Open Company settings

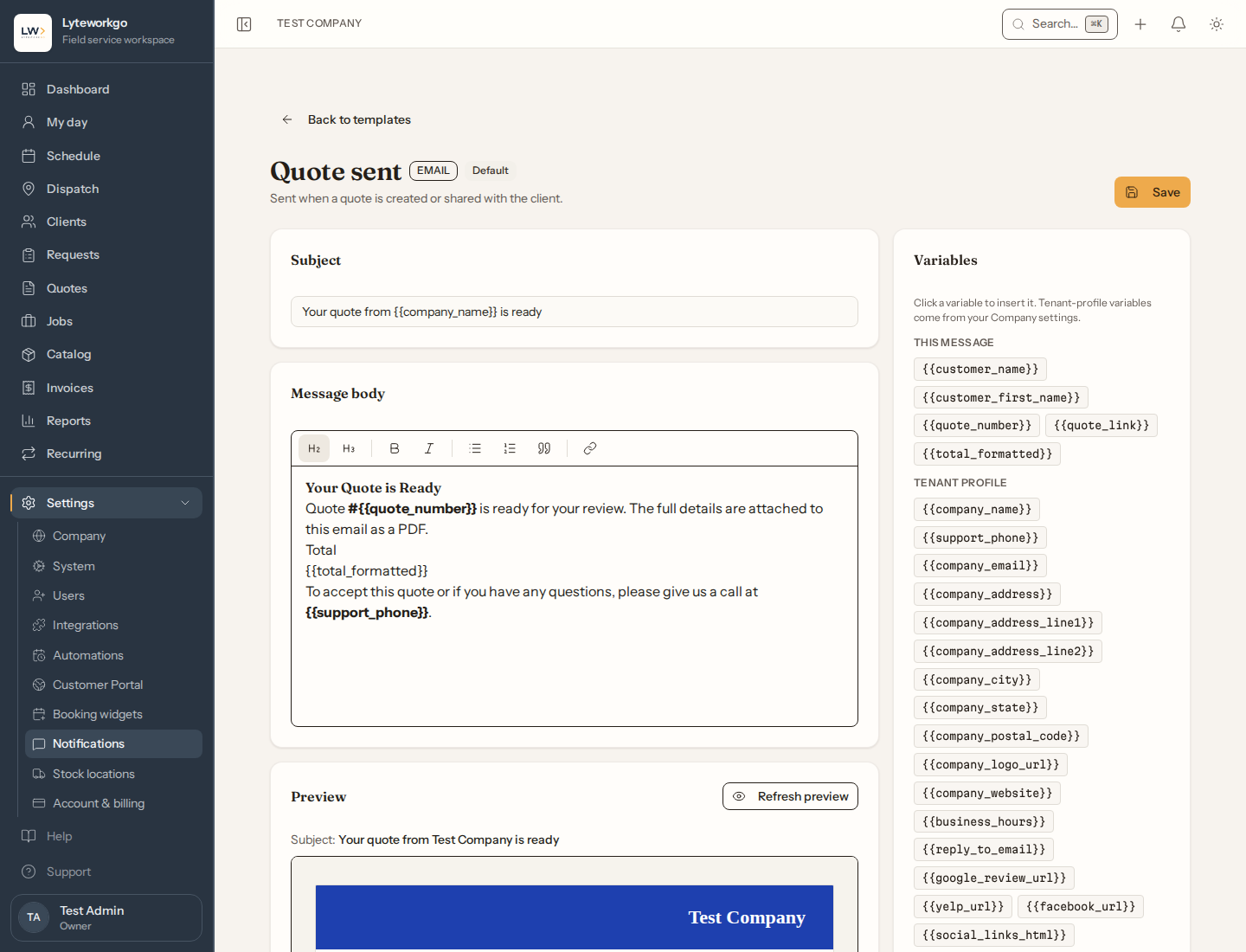click(113, 536)
